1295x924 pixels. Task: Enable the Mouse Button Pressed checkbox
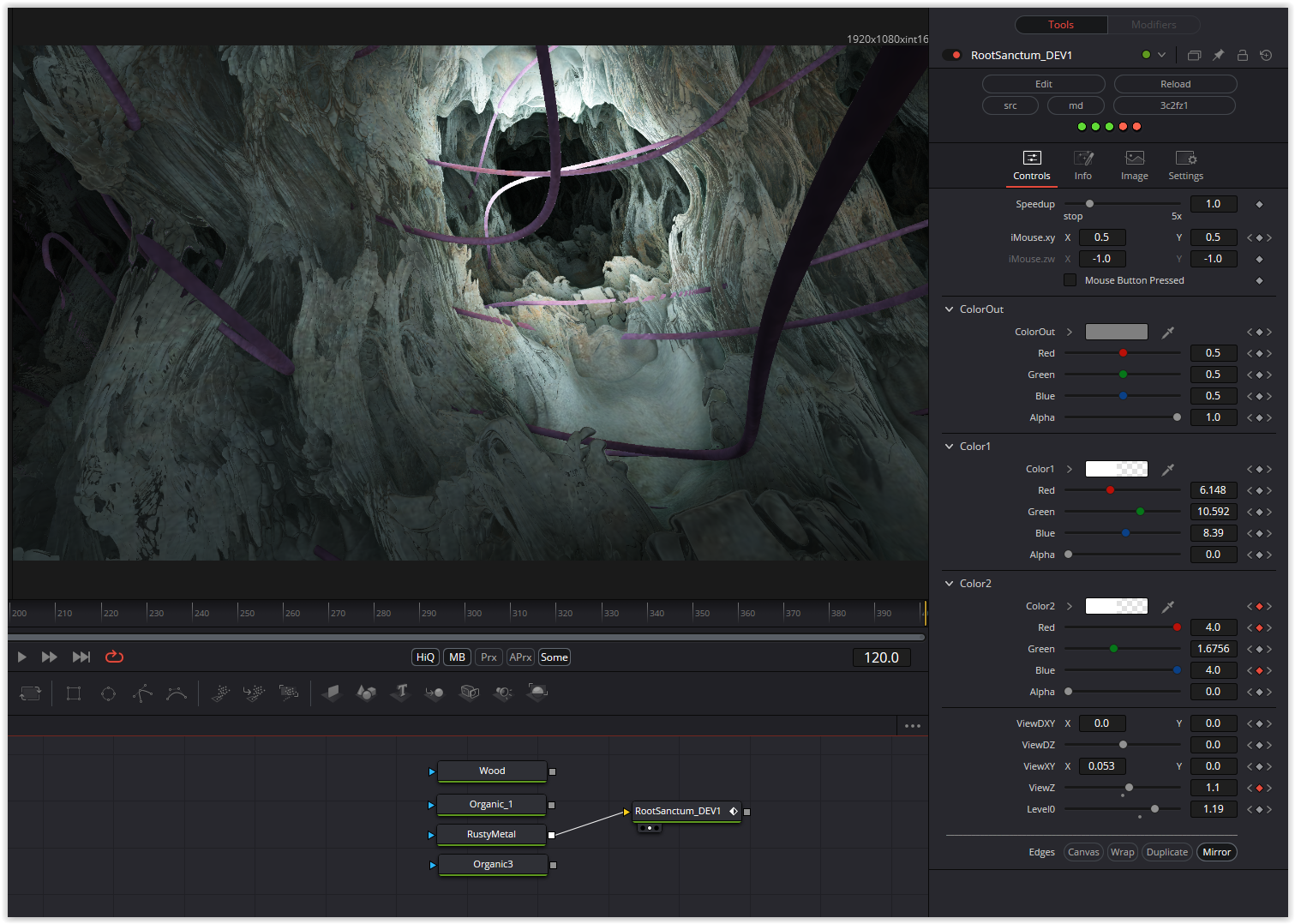coord(1070,280)
